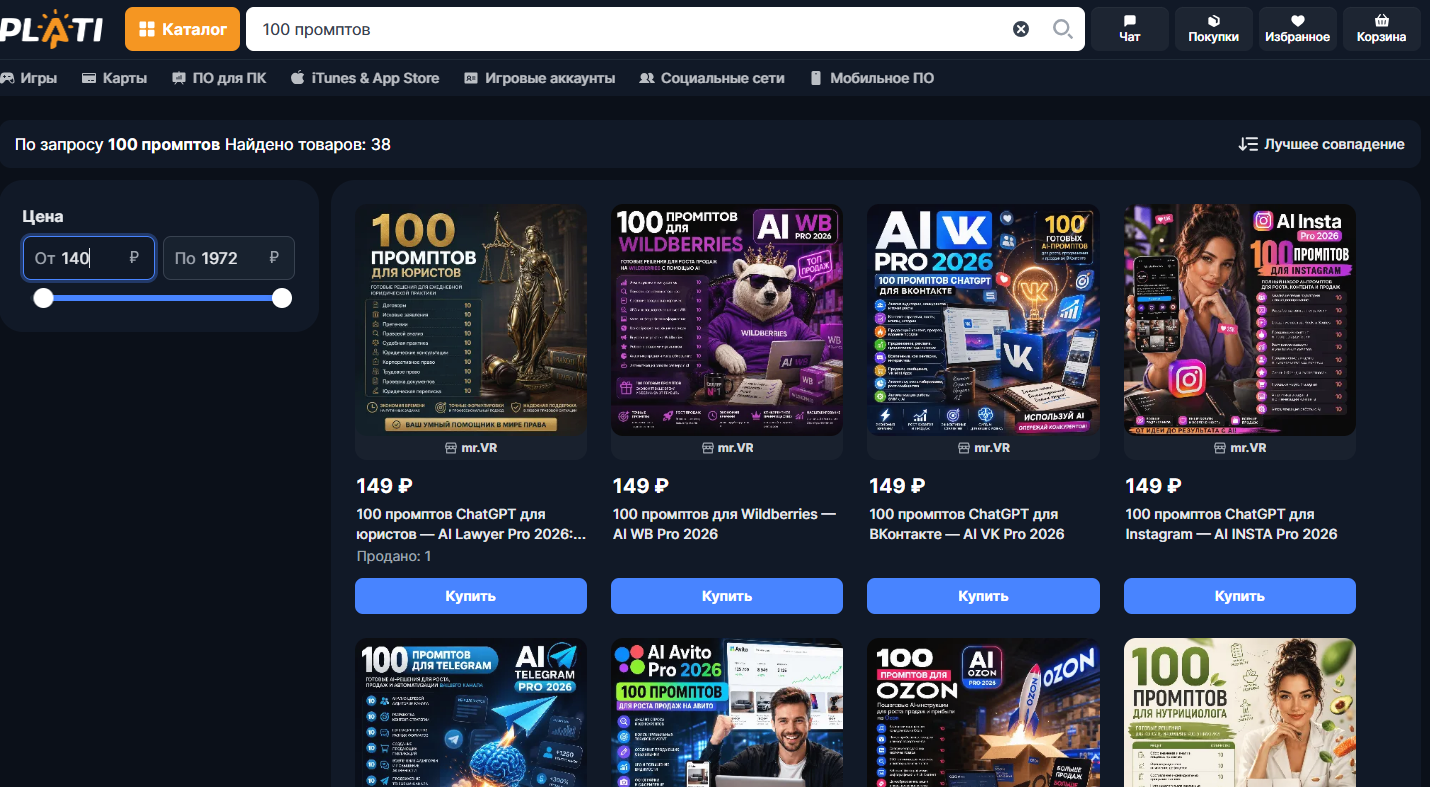
Task: Click the right price slider handle
Action: click(282, 297)
